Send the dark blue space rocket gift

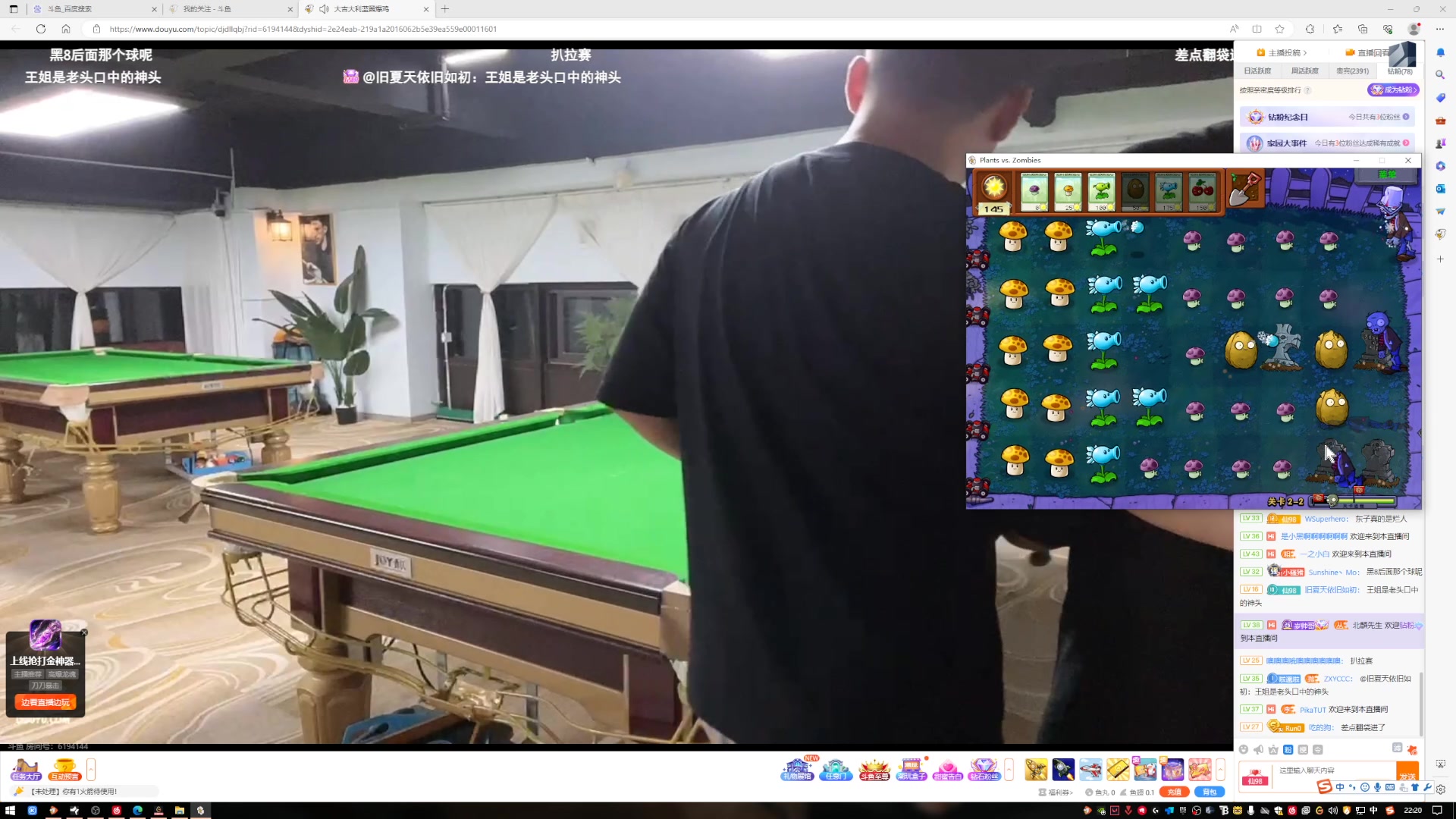(1063, 769)
